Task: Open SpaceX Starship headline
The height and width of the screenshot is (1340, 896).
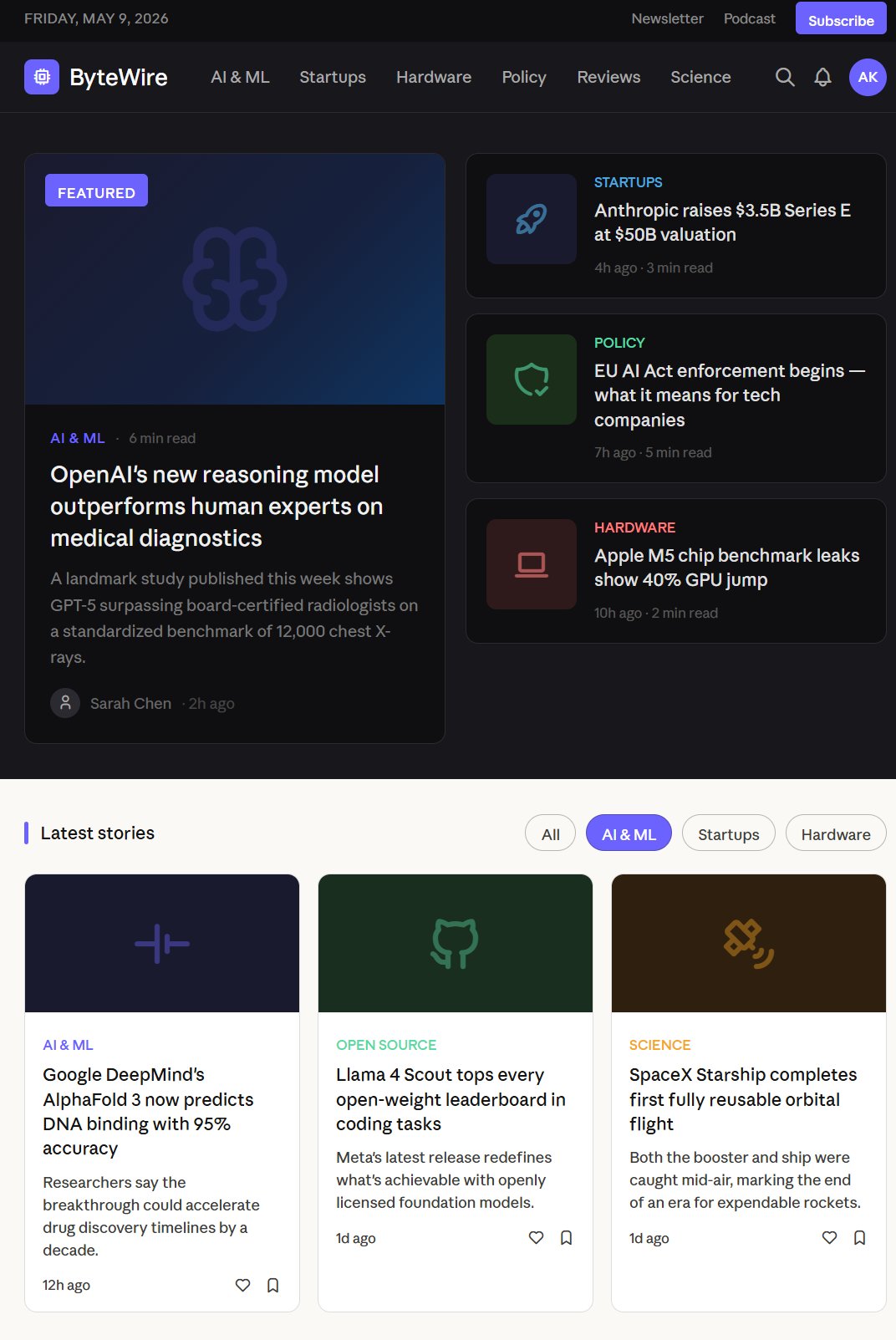Action: tap(743, 1099)
